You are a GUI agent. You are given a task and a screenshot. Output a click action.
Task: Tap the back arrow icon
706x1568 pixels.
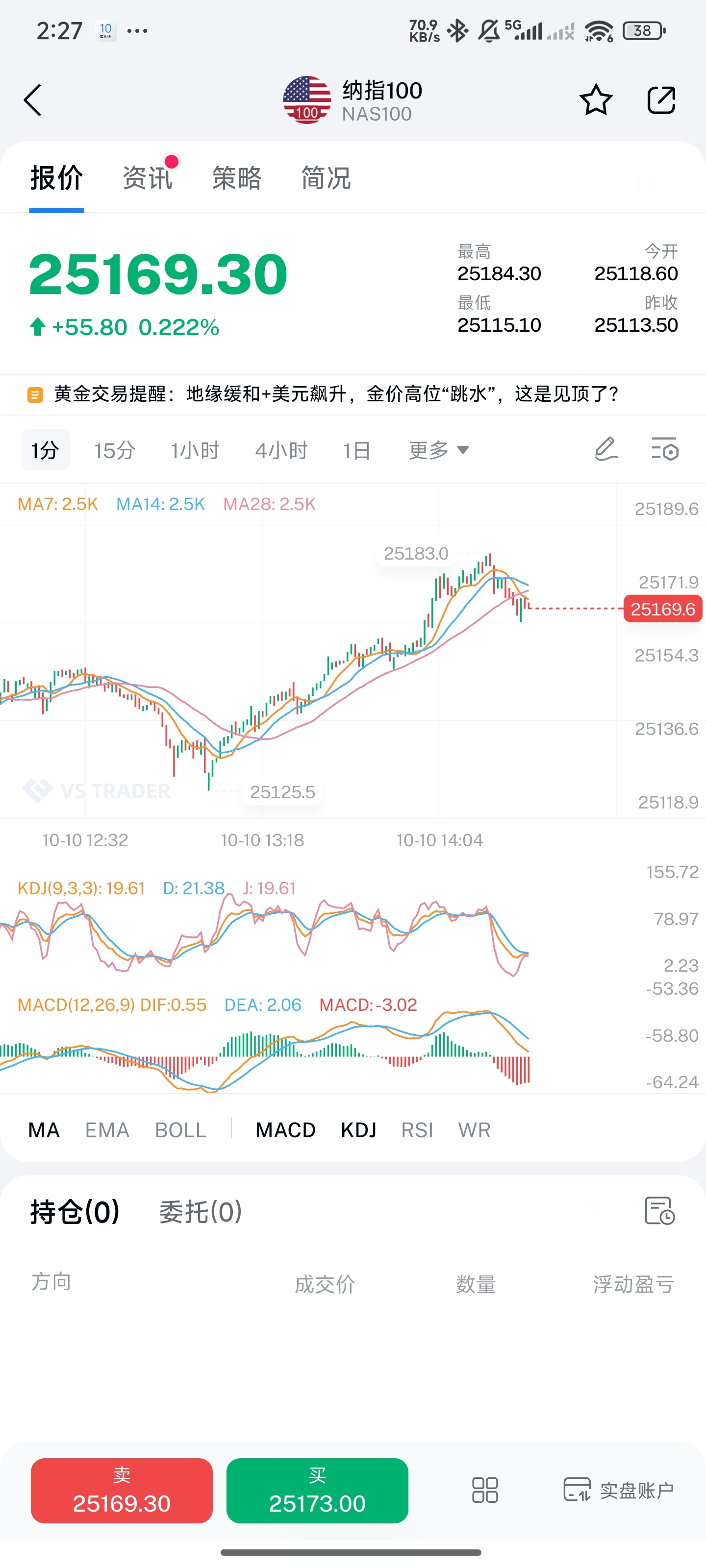pyautogui.click(x=33, y=100)
